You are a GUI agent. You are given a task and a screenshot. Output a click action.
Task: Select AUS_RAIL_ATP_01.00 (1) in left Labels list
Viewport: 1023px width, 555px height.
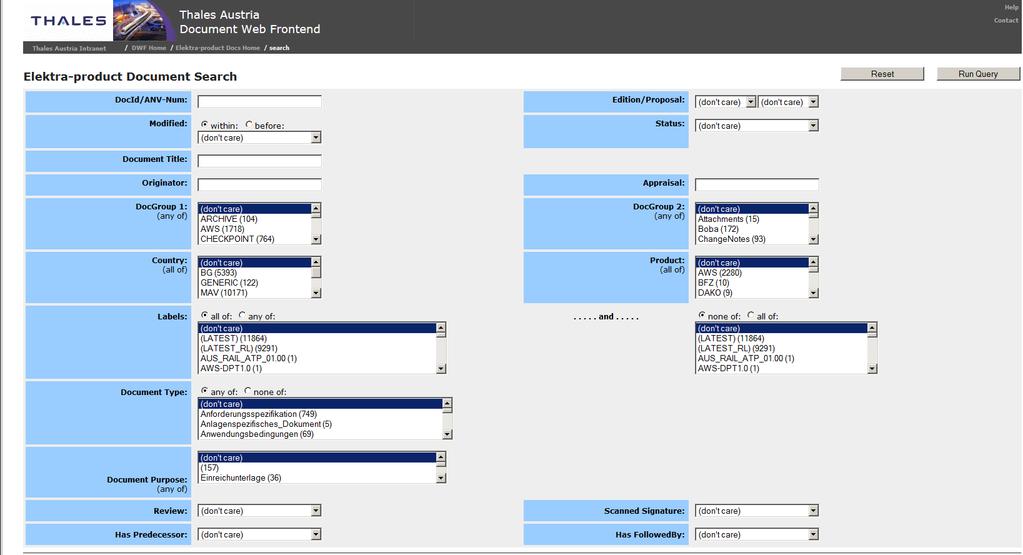point(317,358)
